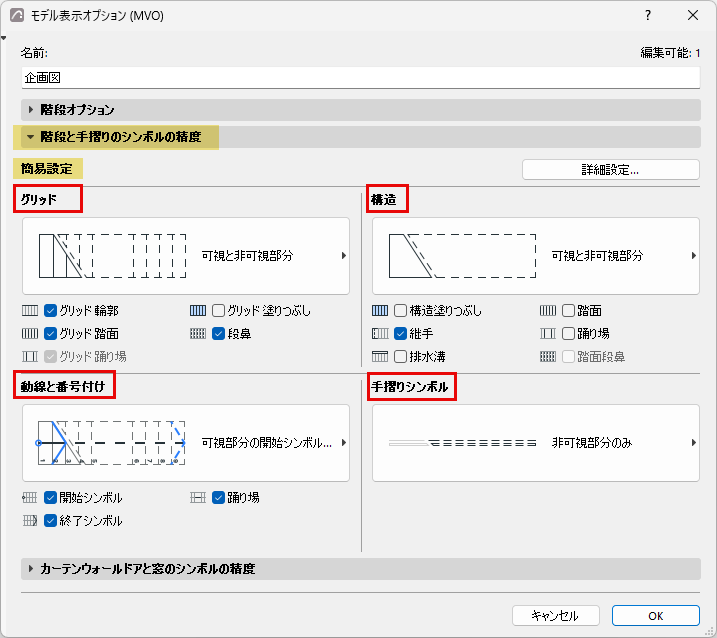Click the 簡易設定 label
The width and height of the screenshot is (717, 638).
tap(47, 169)
